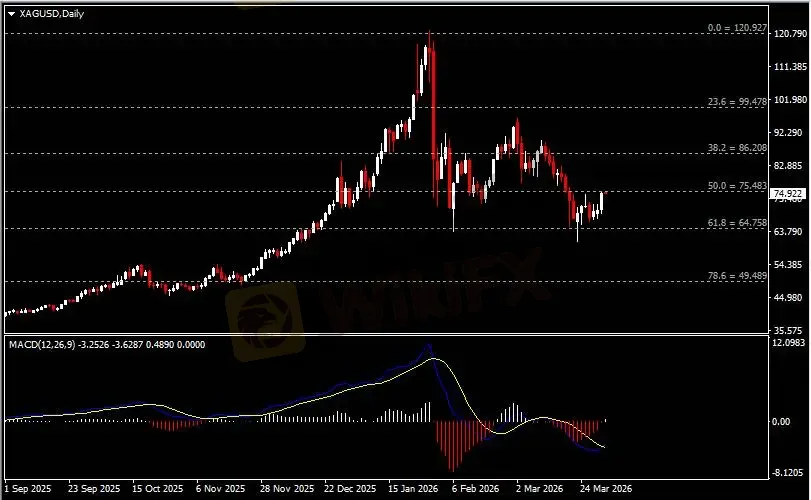This screenshot has width=811, height=500.
Task: Select the 61.8 = 64.758 Fibonacci label
Action: 737,223
